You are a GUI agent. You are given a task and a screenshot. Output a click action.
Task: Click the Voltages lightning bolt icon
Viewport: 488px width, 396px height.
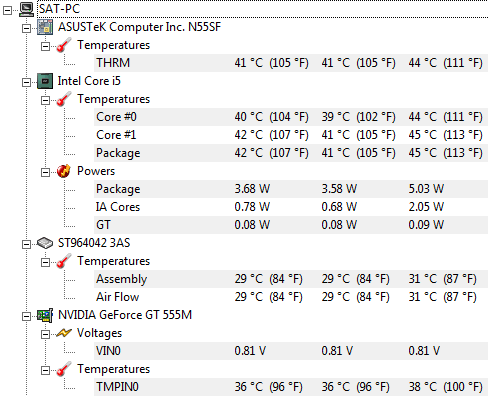pos(63,333)
